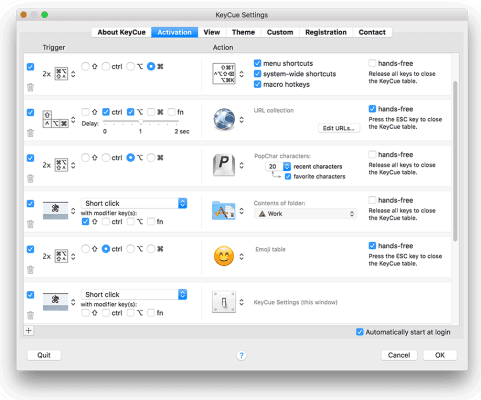Click the mouse-click trigger icon in KeyCue Settings row
This screenshot has height=400, width=481.
[55, 302]
